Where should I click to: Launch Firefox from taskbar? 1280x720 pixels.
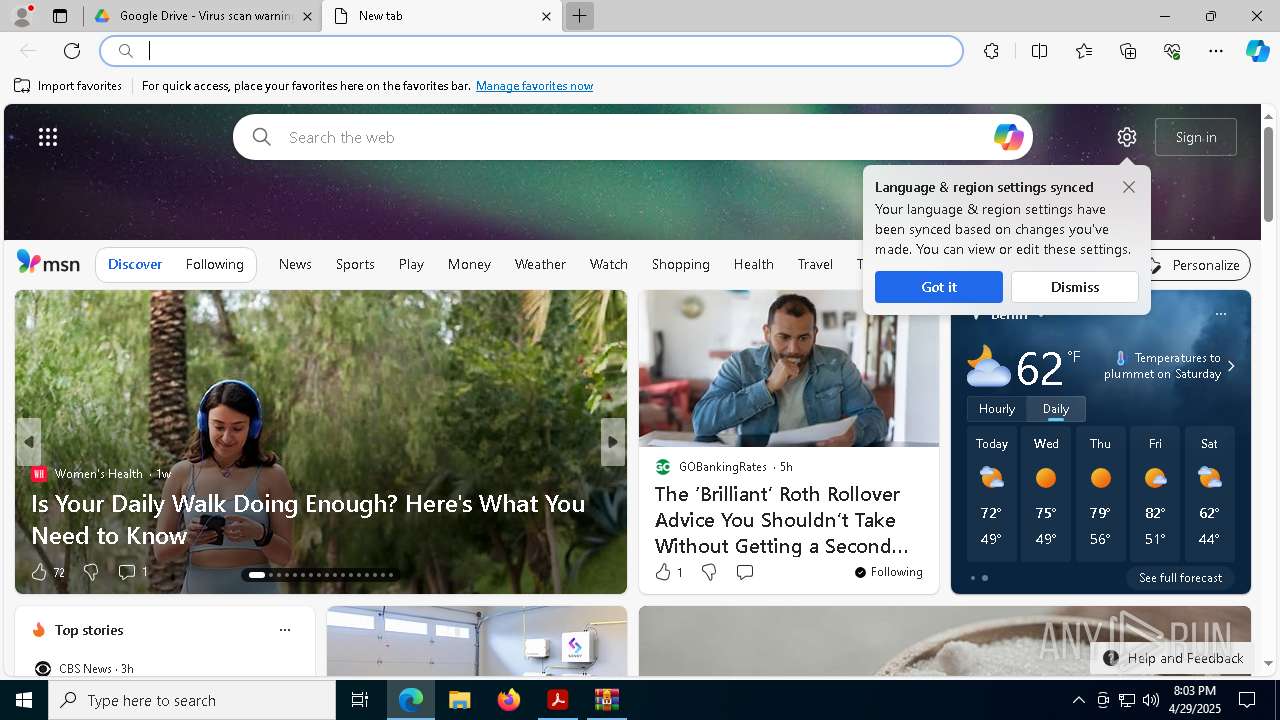tap(509, 700)
